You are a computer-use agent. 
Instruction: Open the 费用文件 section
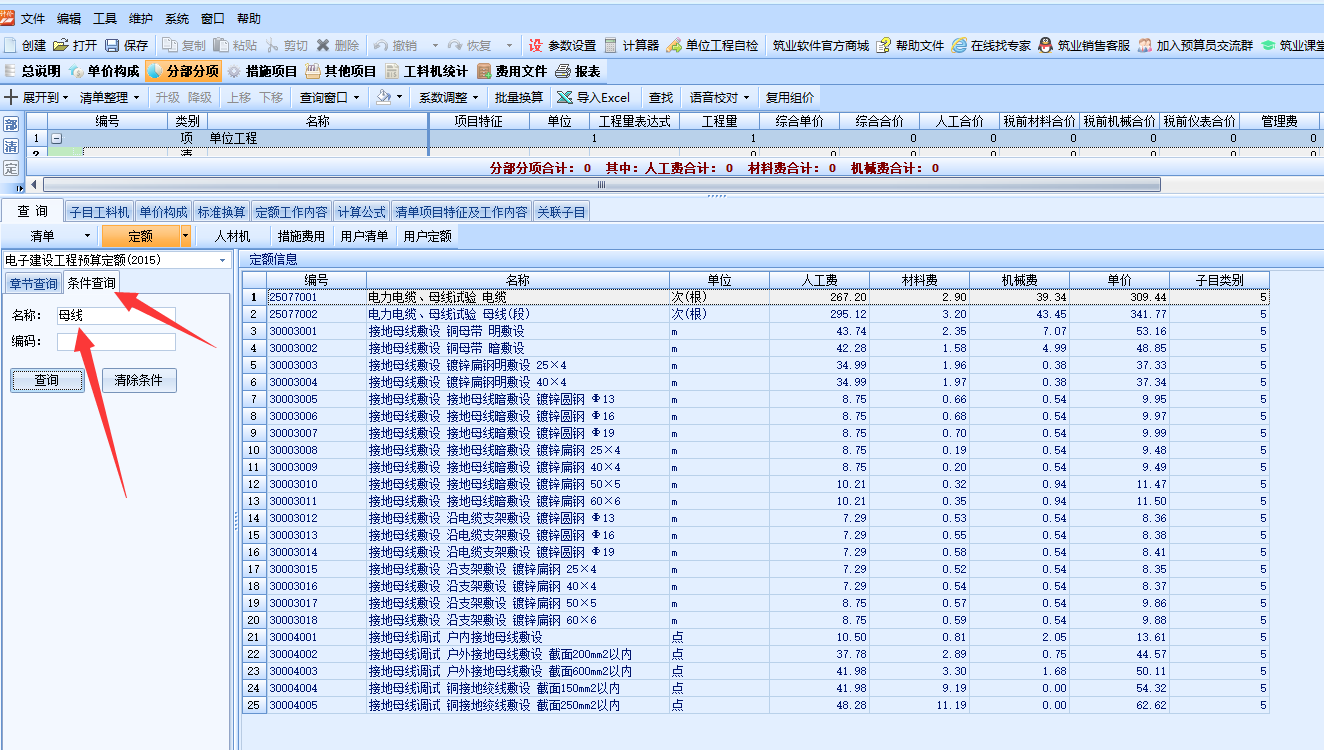tap(512, 71)
